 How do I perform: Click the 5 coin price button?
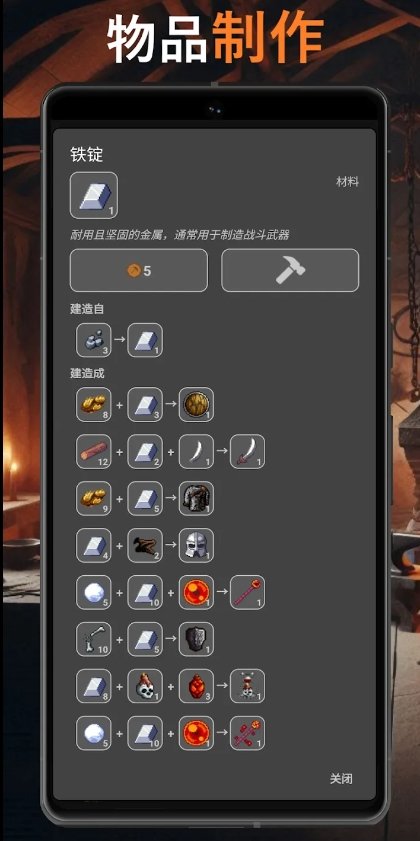pos(138,270)
